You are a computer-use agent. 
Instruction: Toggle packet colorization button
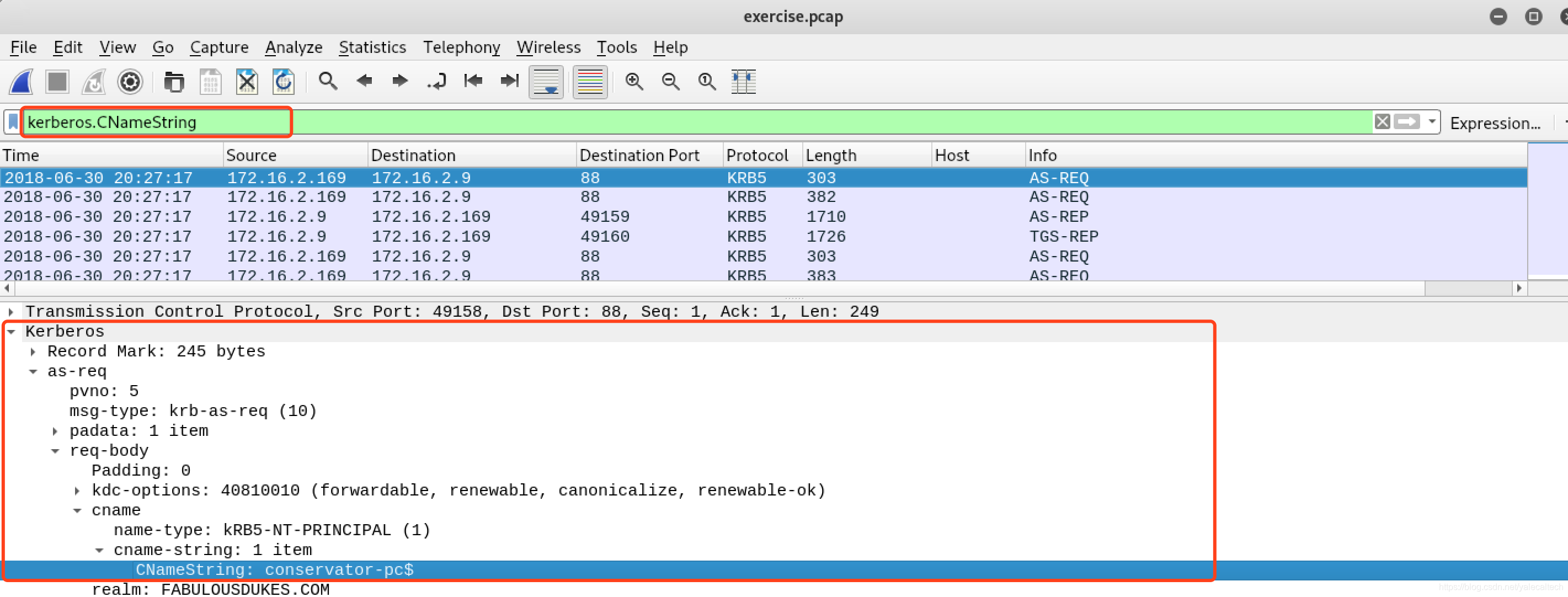[589, 82]
